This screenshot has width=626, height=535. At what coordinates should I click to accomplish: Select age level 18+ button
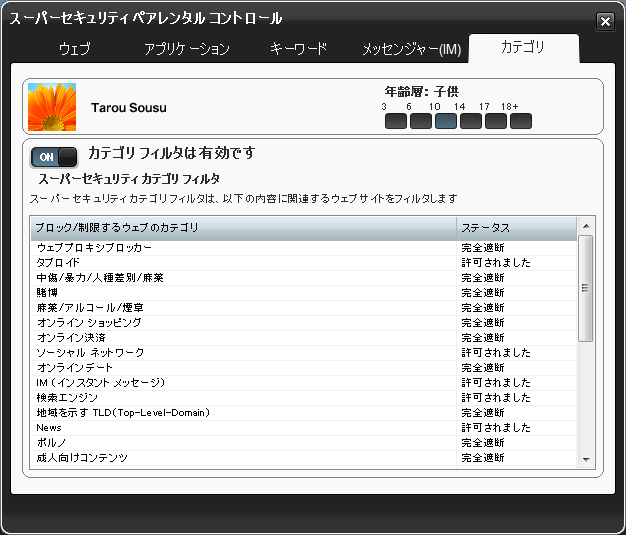tap(521, 121)
